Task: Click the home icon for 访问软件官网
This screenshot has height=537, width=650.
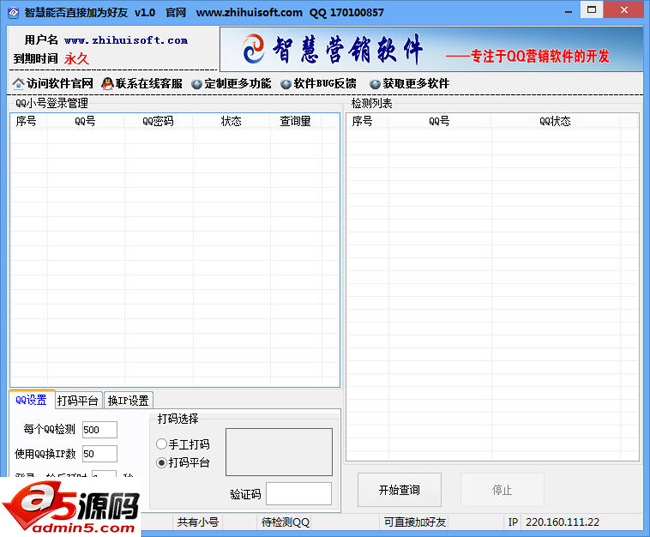Action: (18, 84)
